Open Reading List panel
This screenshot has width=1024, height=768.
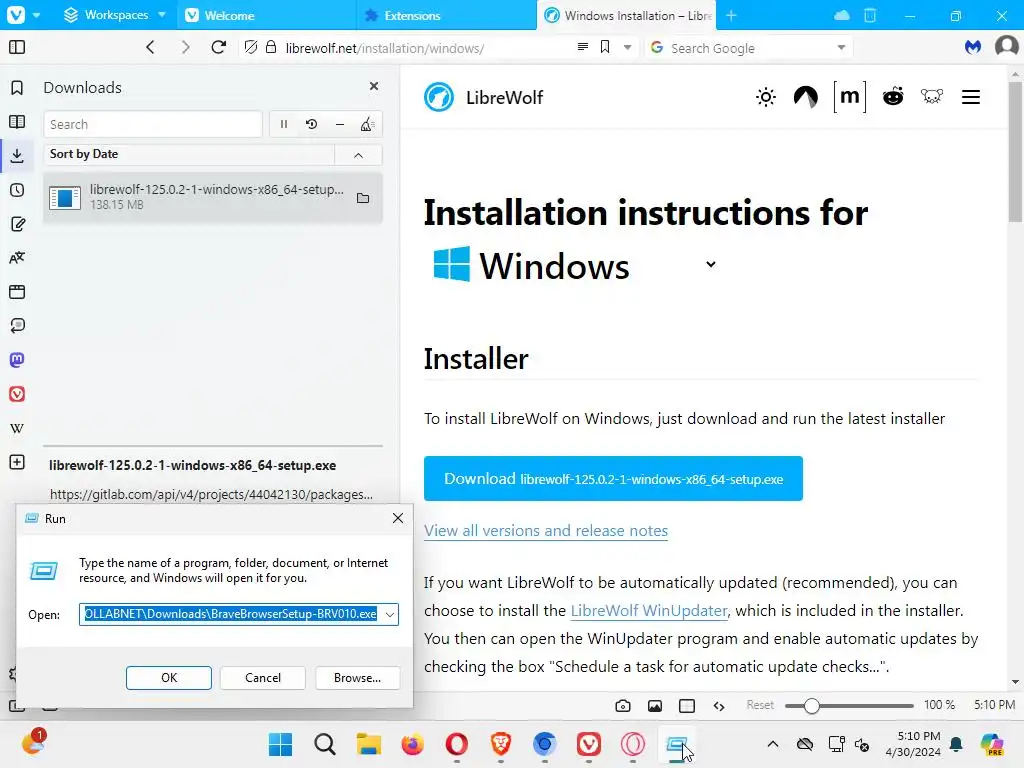click(17, 122)
